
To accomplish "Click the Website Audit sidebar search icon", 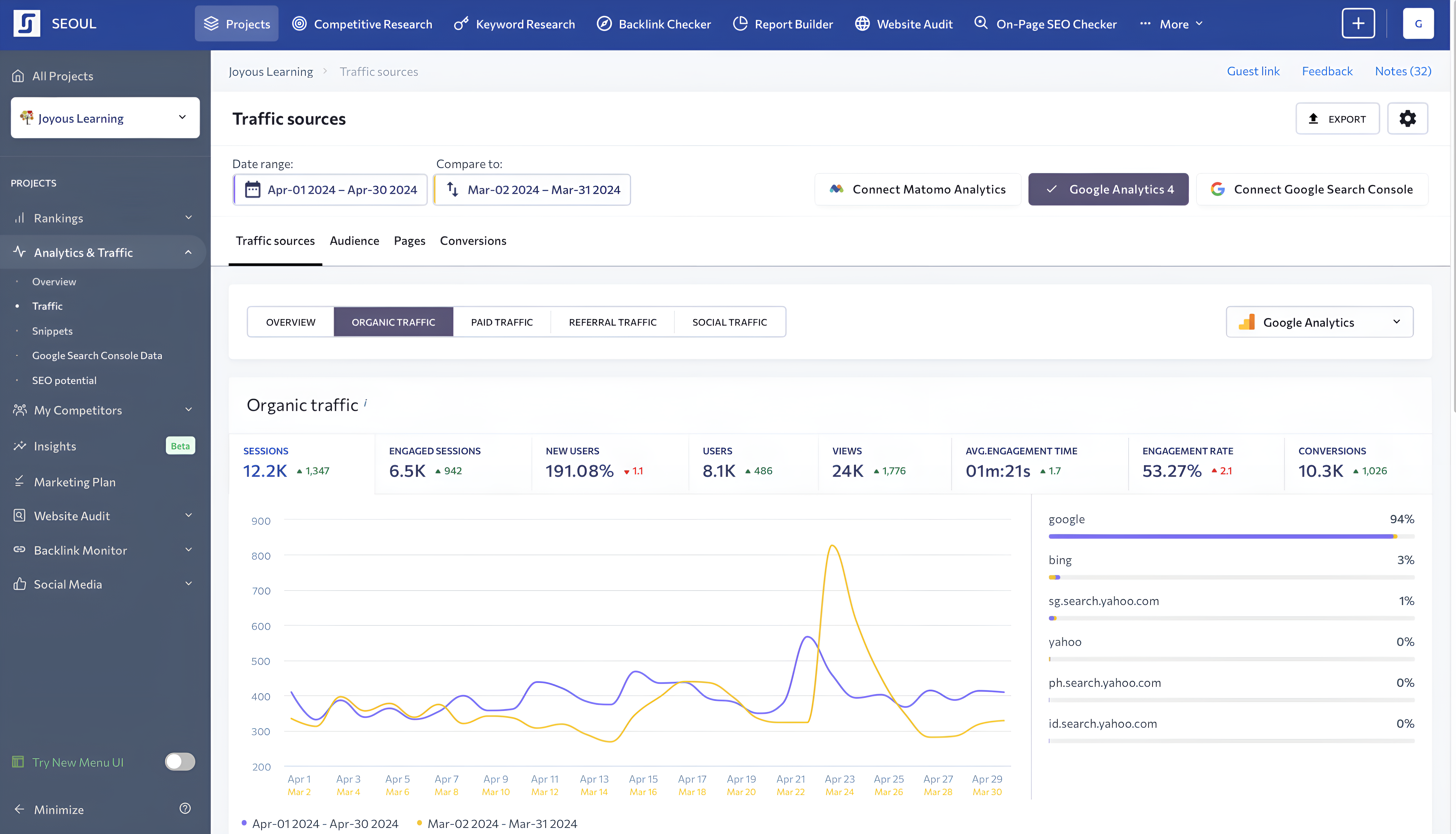I will coord(19,515).
